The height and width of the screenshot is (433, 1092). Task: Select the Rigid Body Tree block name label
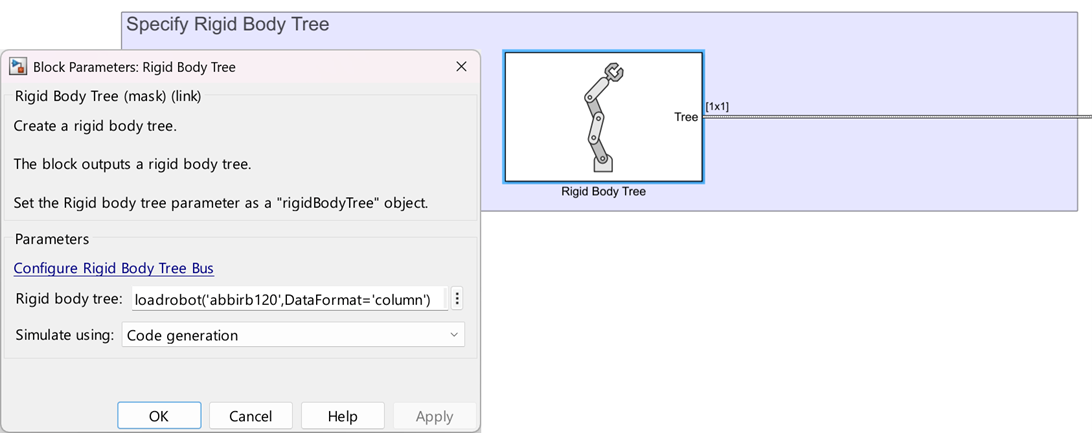pyautogui.click(x=603, y=191)
